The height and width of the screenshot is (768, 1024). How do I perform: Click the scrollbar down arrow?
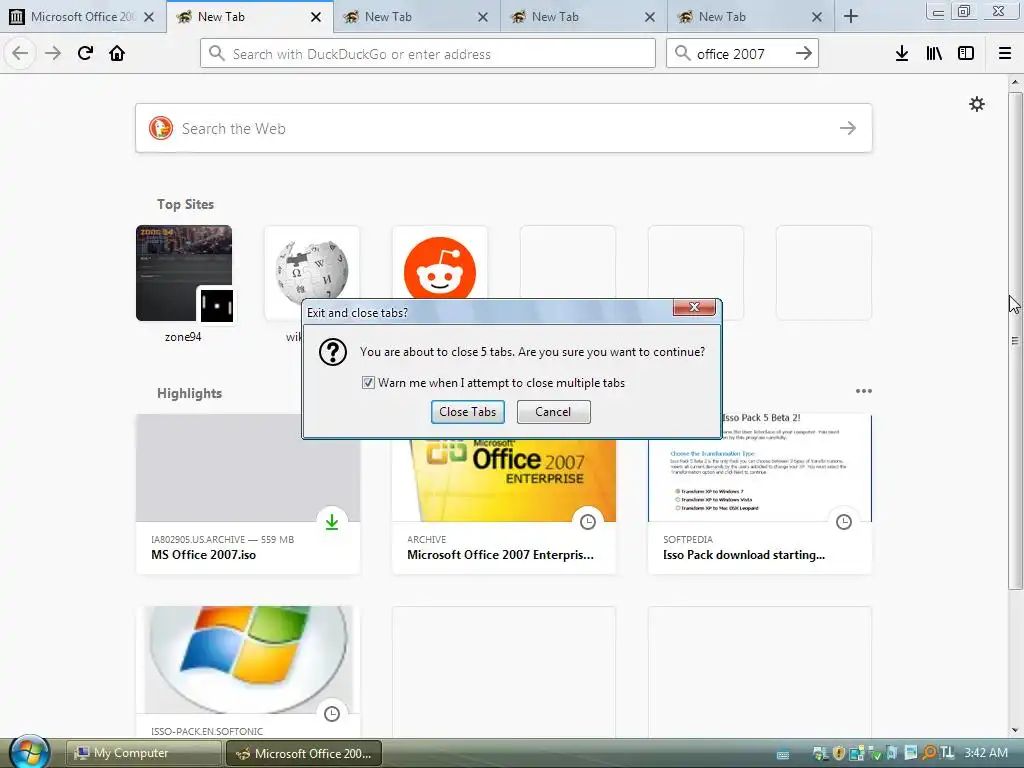click(x=1015, y=730)
